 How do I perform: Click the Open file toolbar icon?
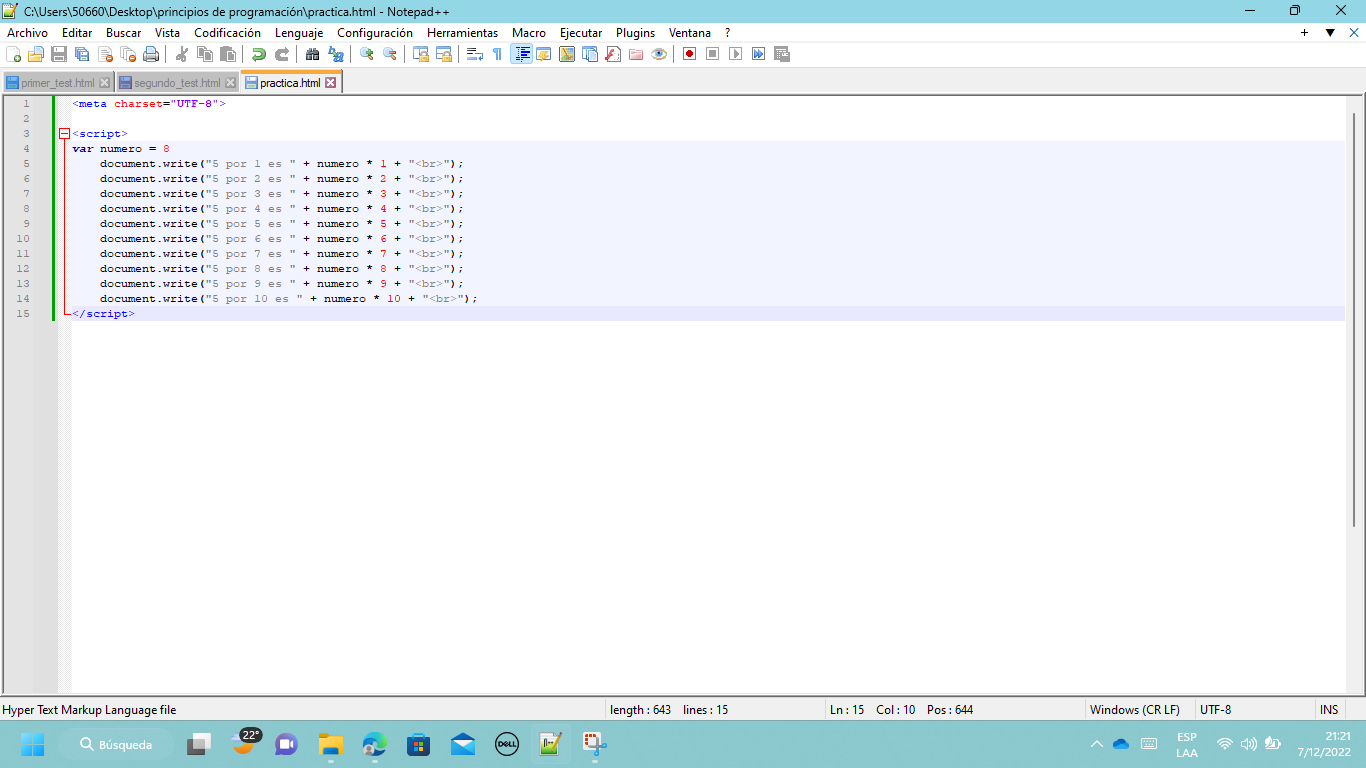coord(36,54)
